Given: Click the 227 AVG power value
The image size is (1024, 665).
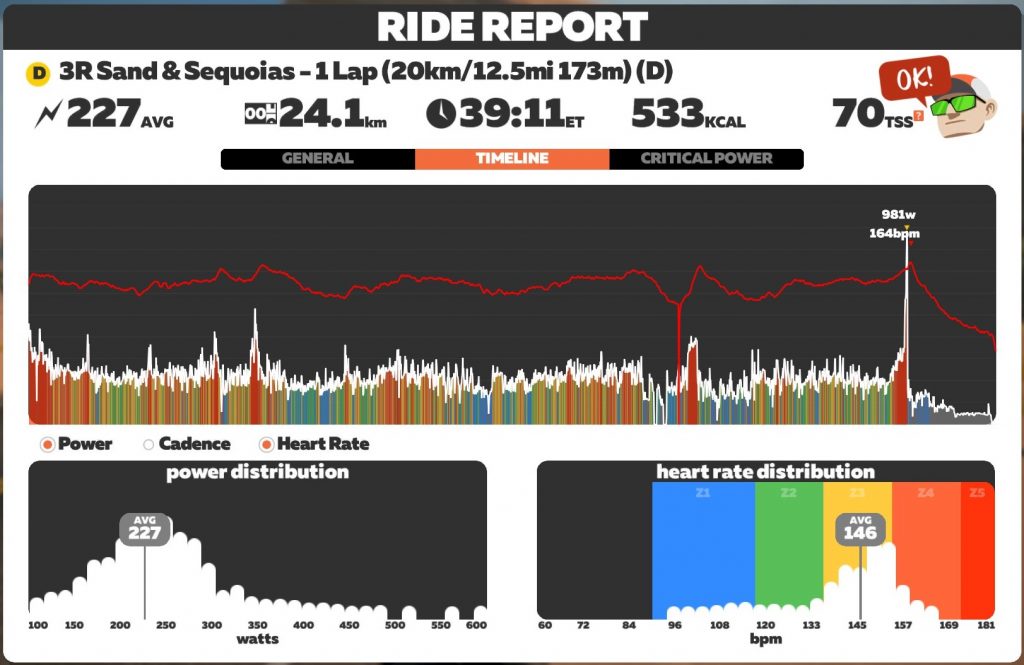Looking at the screenshot, I should 120,114.
